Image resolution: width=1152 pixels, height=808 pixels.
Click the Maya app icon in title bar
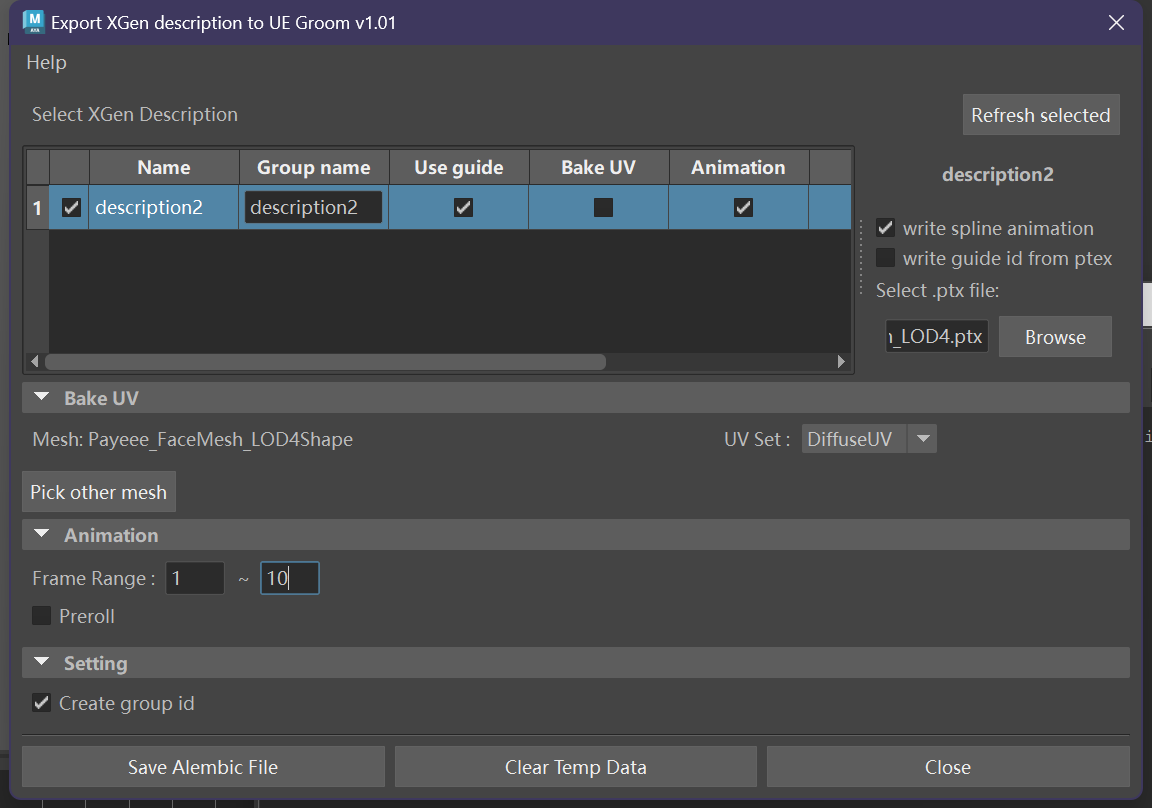point(33,22)
